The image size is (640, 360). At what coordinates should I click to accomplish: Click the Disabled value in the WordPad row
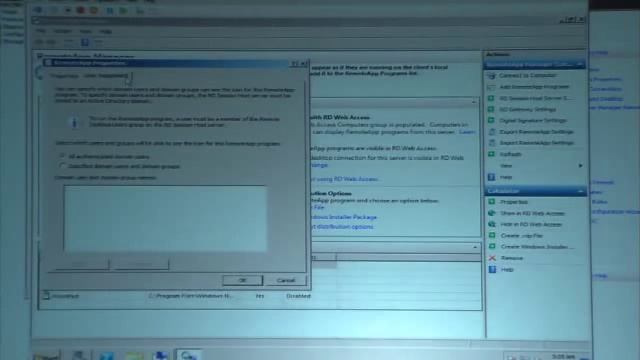pos(298,296)
